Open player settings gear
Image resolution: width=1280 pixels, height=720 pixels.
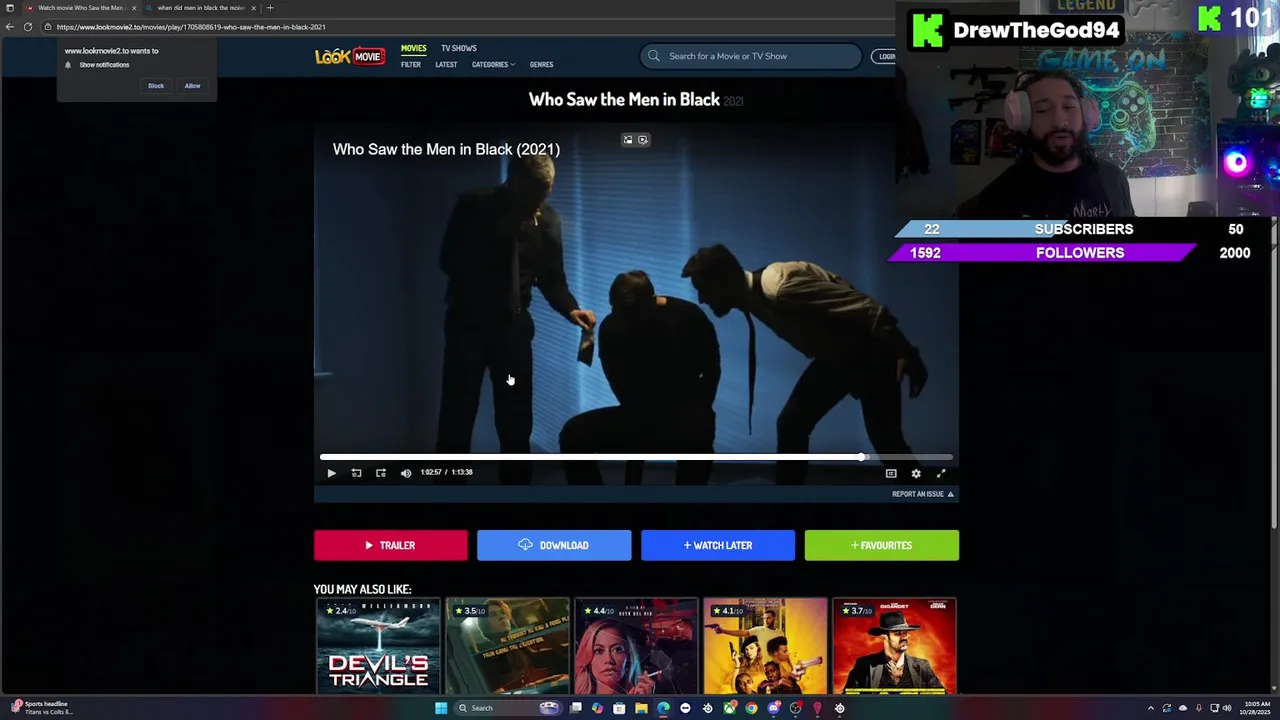click(x=916, y=473)
